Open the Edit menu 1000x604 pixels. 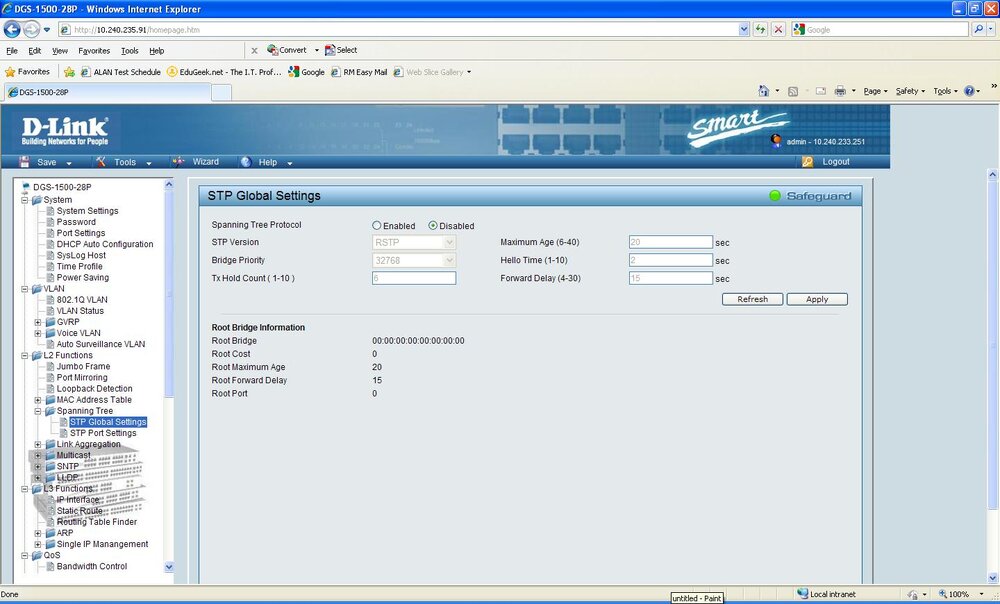pyautogui.click(x=34, y=50)
